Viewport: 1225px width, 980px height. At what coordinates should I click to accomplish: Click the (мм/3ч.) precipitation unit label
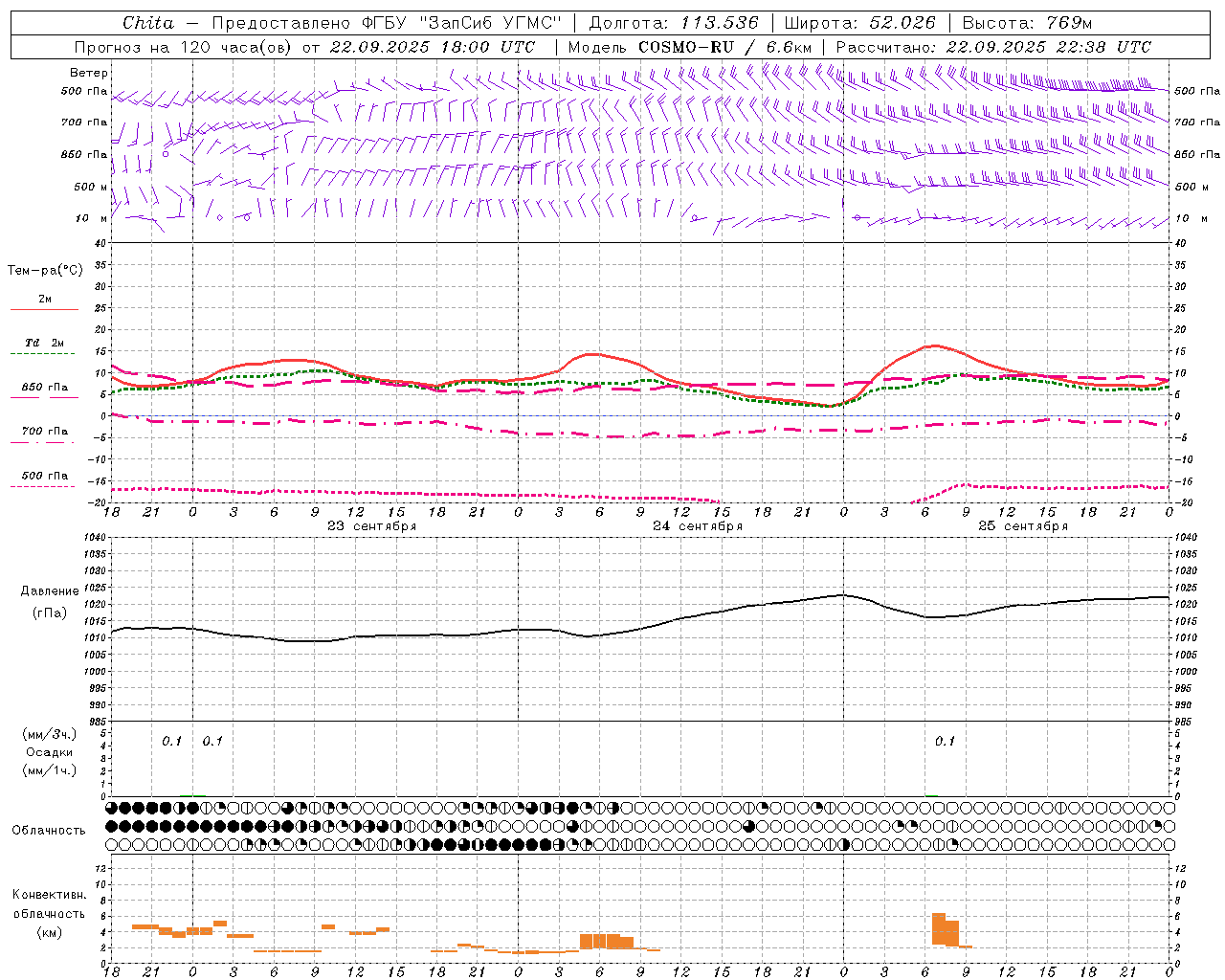coord(49,734)
